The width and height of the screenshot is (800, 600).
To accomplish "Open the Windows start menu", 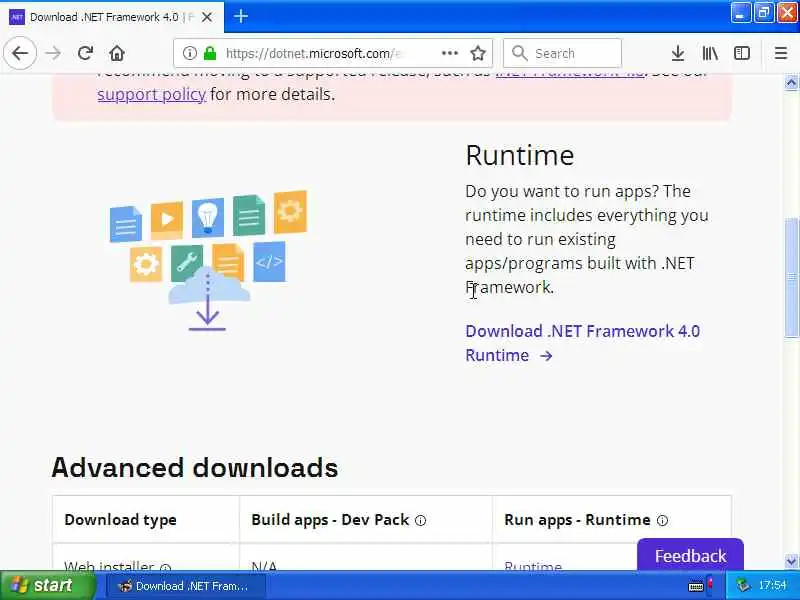I will (47, 585).
